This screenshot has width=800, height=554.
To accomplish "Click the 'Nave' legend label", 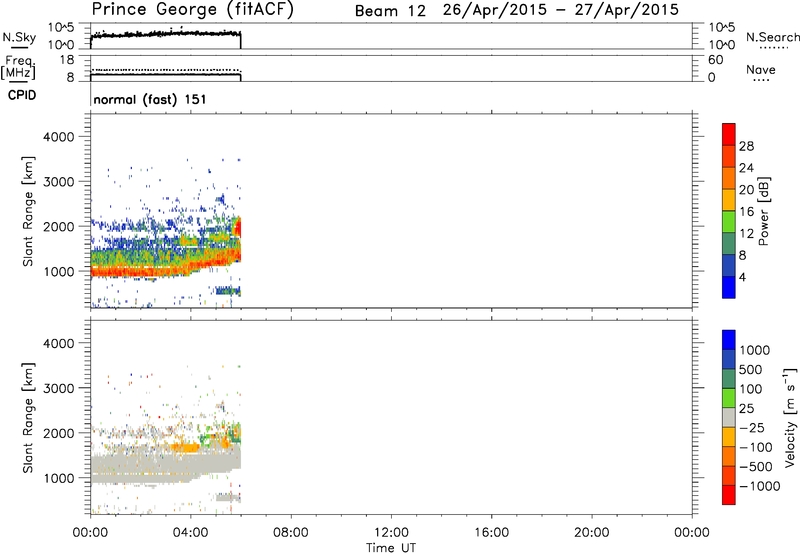I will pos(761,70).
